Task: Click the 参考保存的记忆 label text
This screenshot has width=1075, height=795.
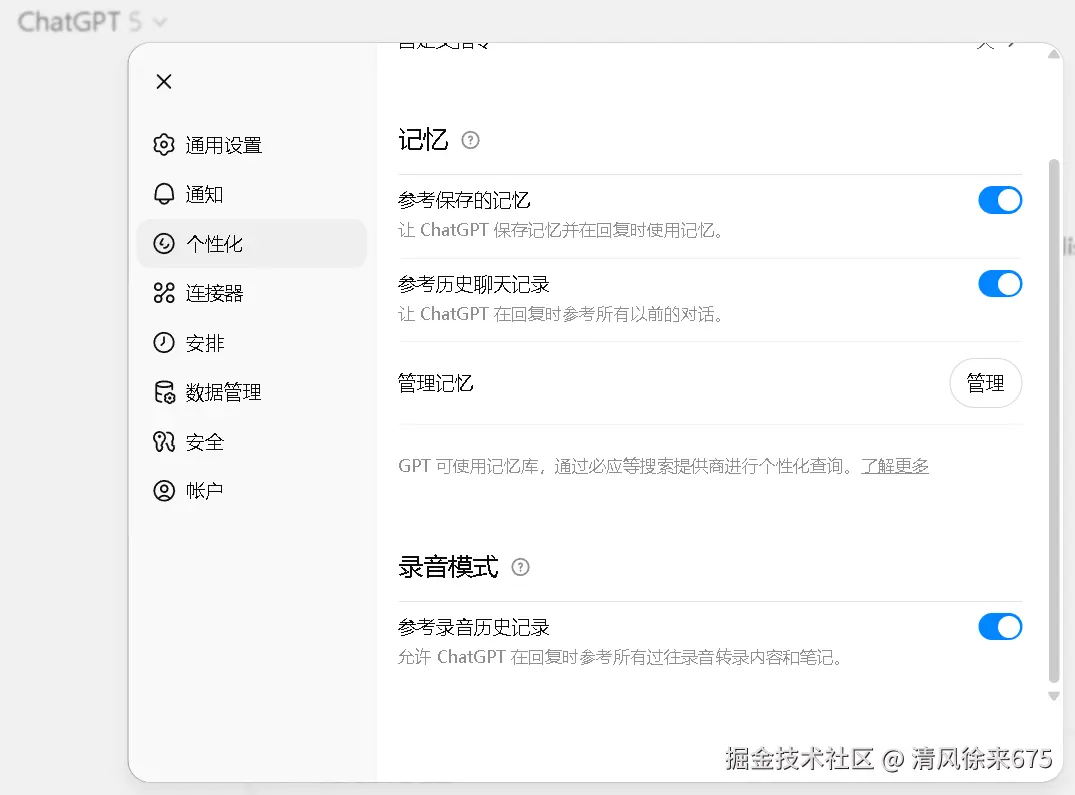Action: click(464, 200)
